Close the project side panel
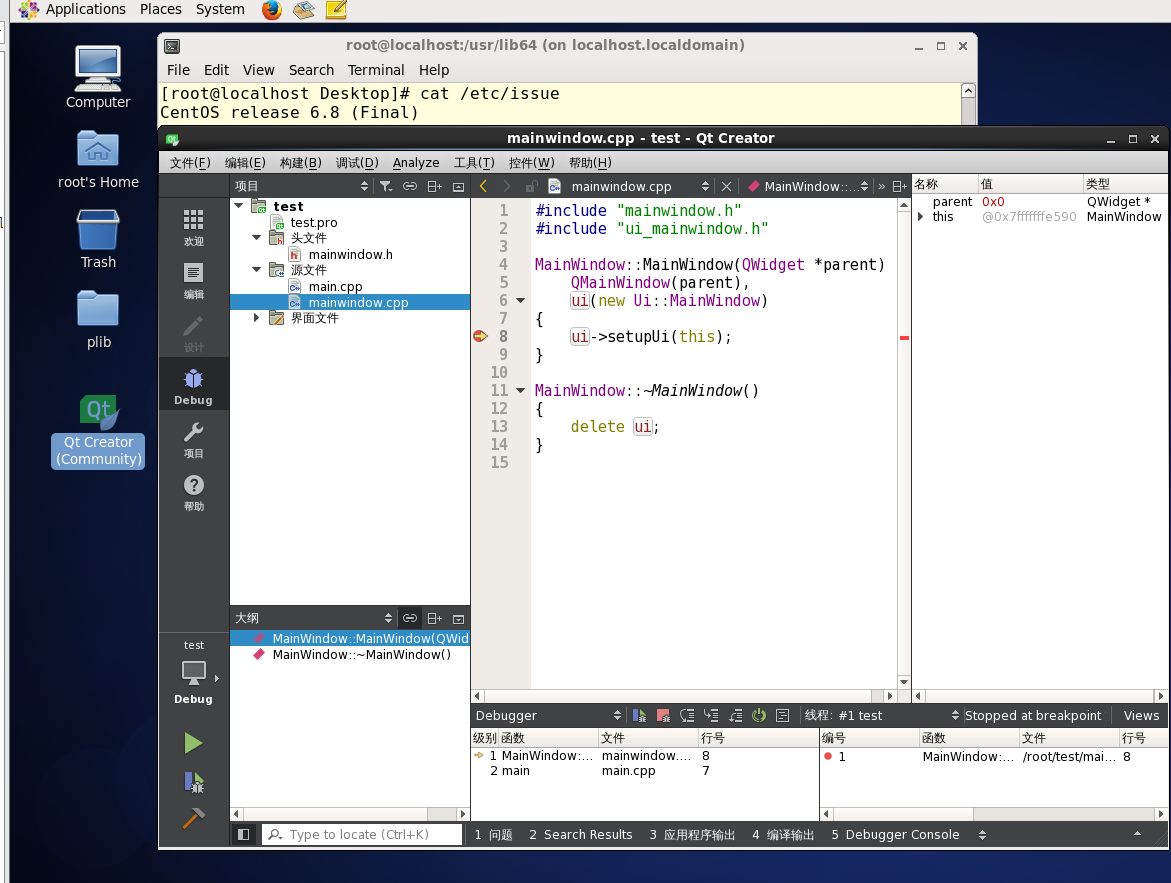Image resolution: width=1171 pixels, height=883 pixels. pyautogui.click(x=459, y=187)
